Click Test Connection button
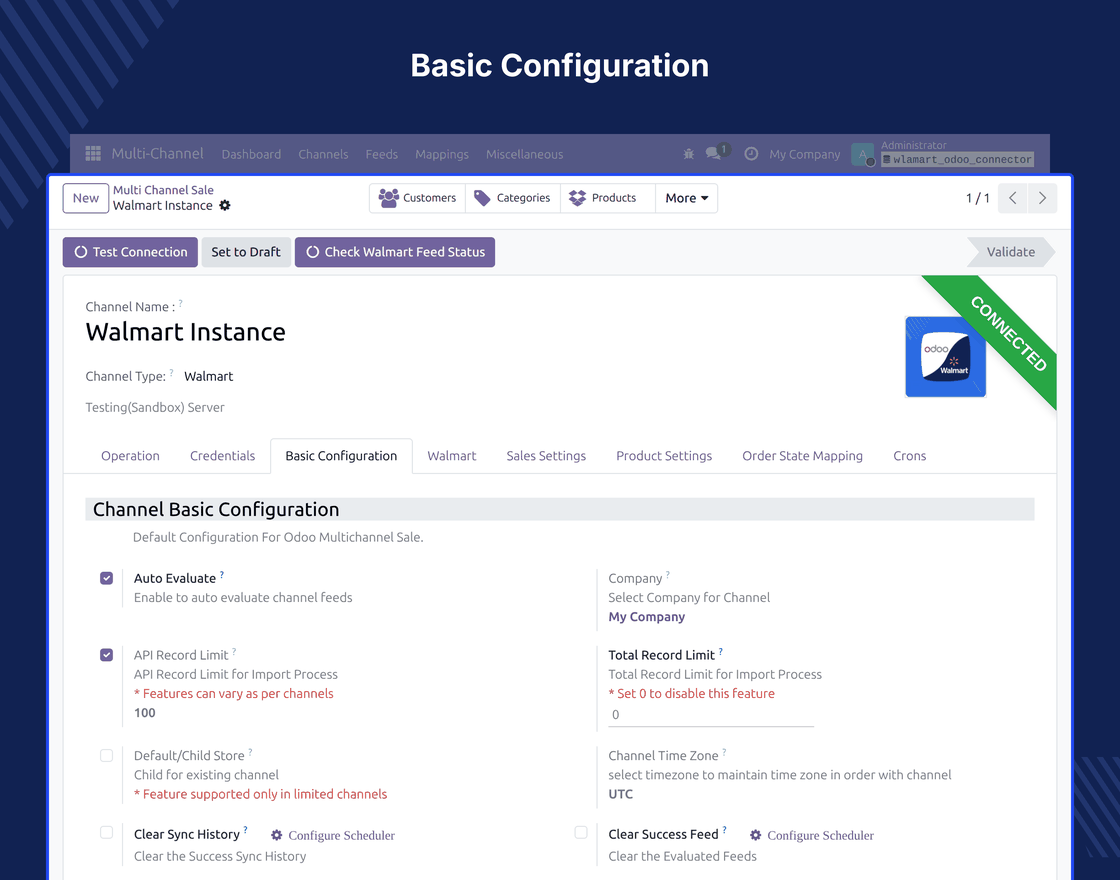Screen dimensions: 1120x880 click(x=130, y=252)
